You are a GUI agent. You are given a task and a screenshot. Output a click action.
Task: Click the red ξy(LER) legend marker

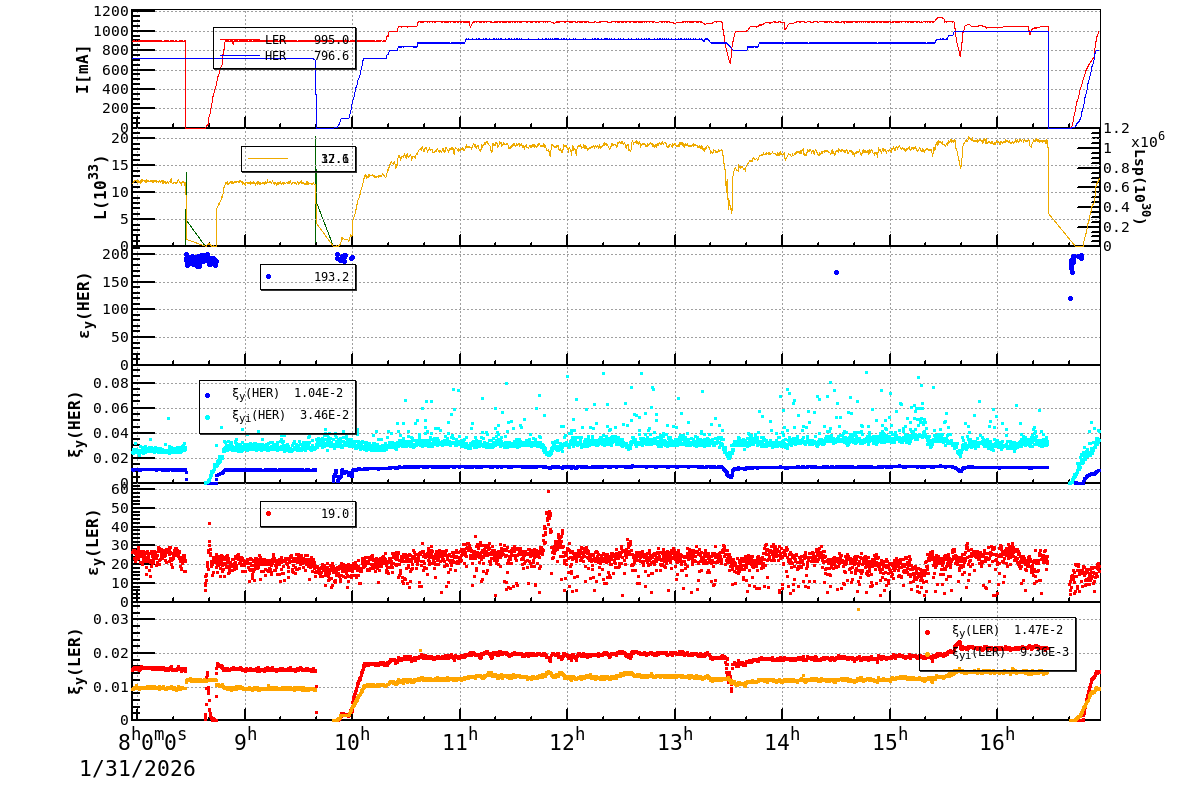[927, 632]
